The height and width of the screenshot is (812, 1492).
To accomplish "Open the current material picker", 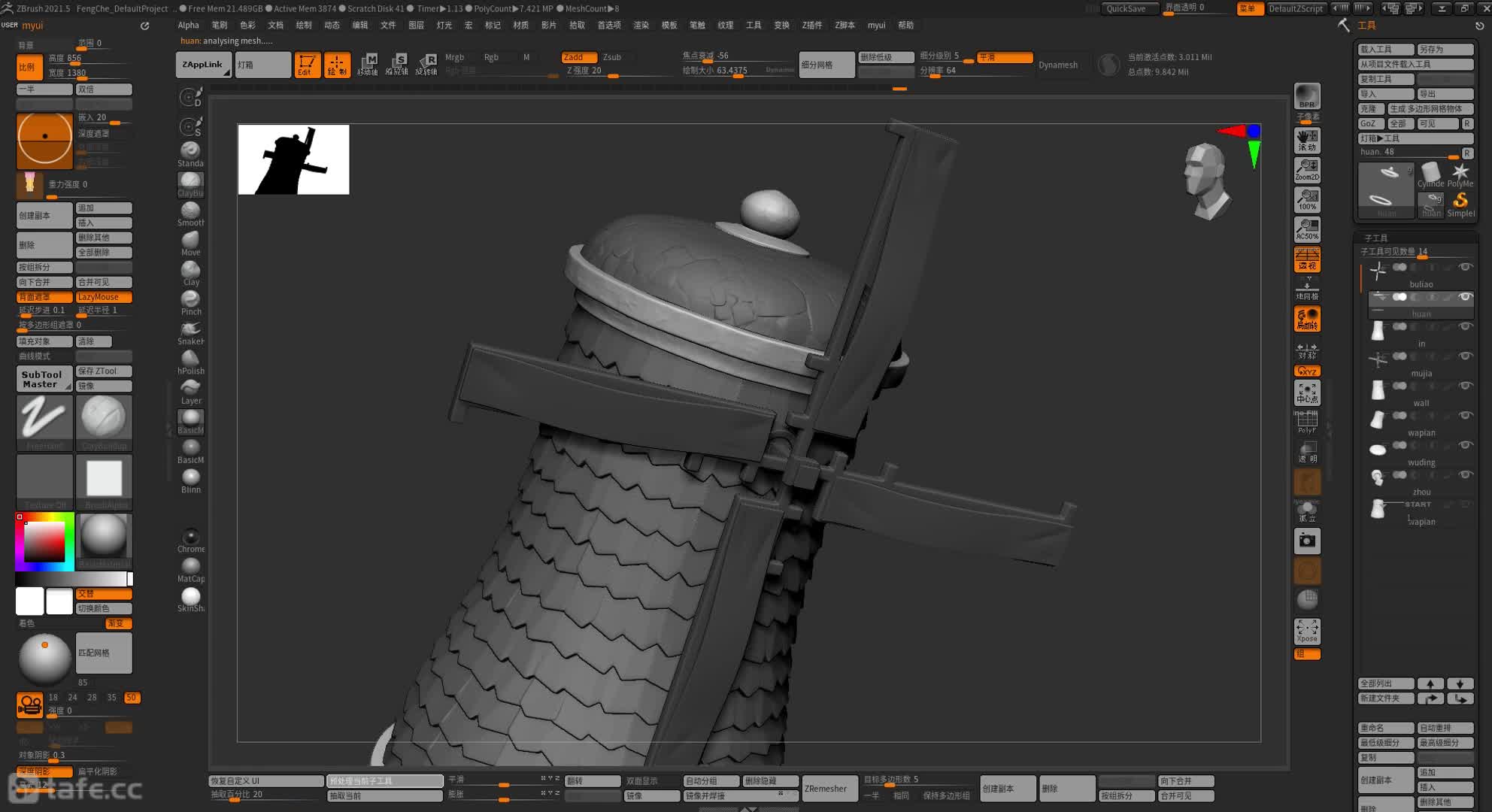I will point(104,541).
